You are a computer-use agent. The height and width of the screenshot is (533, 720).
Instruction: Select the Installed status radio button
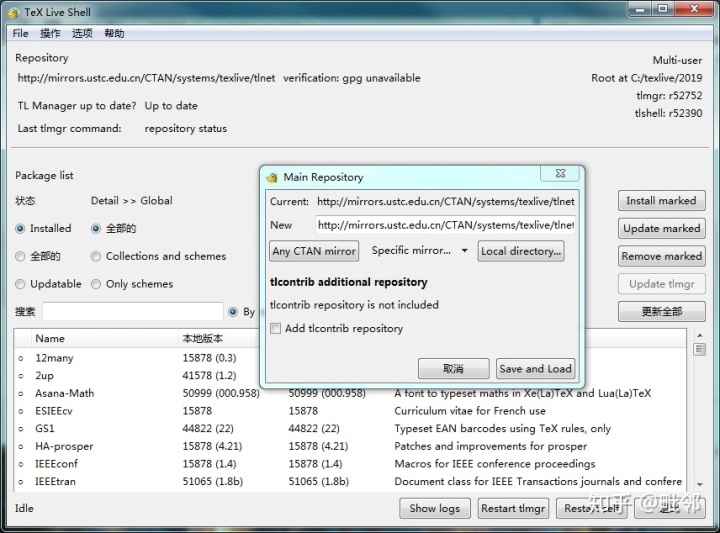point(20,229)
